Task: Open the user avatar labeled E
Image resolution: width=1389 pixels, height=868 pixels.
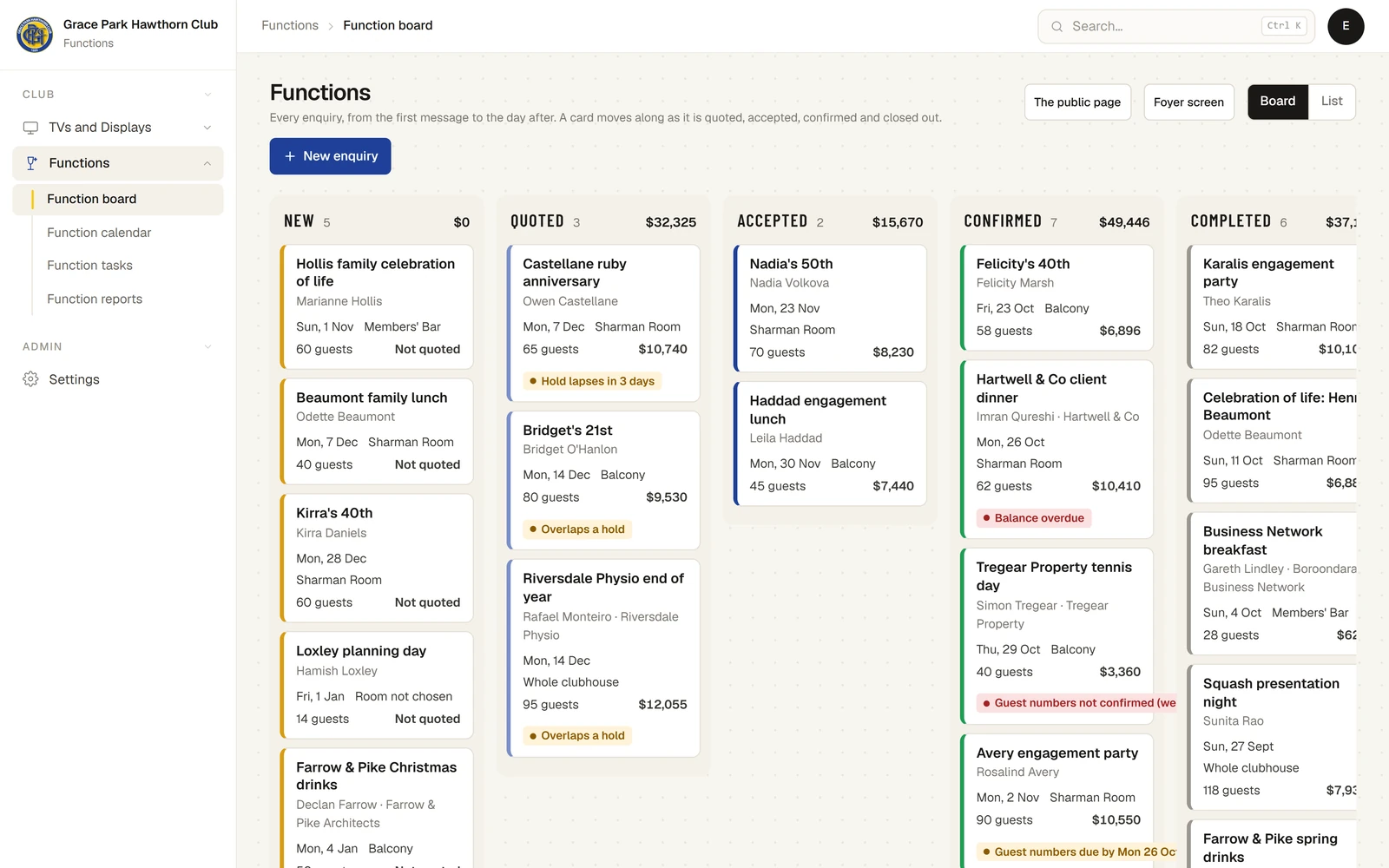Action: (1346, 26)
